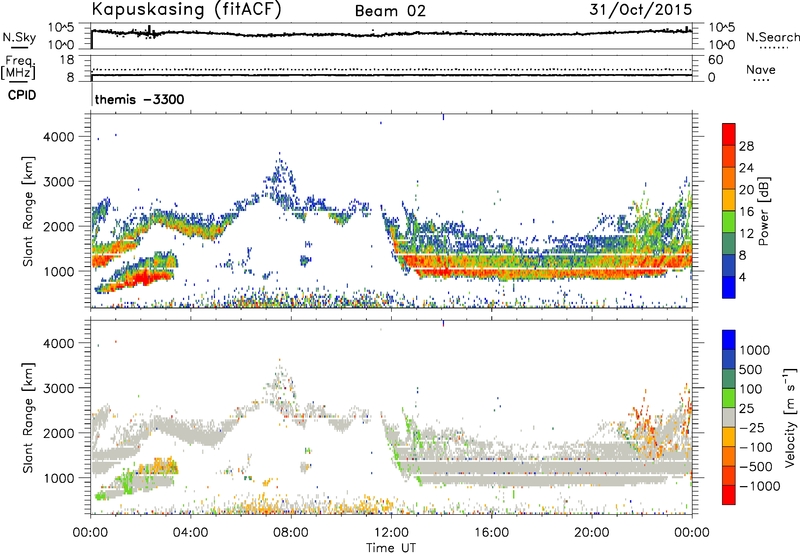
Task: Click the '-100' velocity color bar label
Action: tap(756, 447)
